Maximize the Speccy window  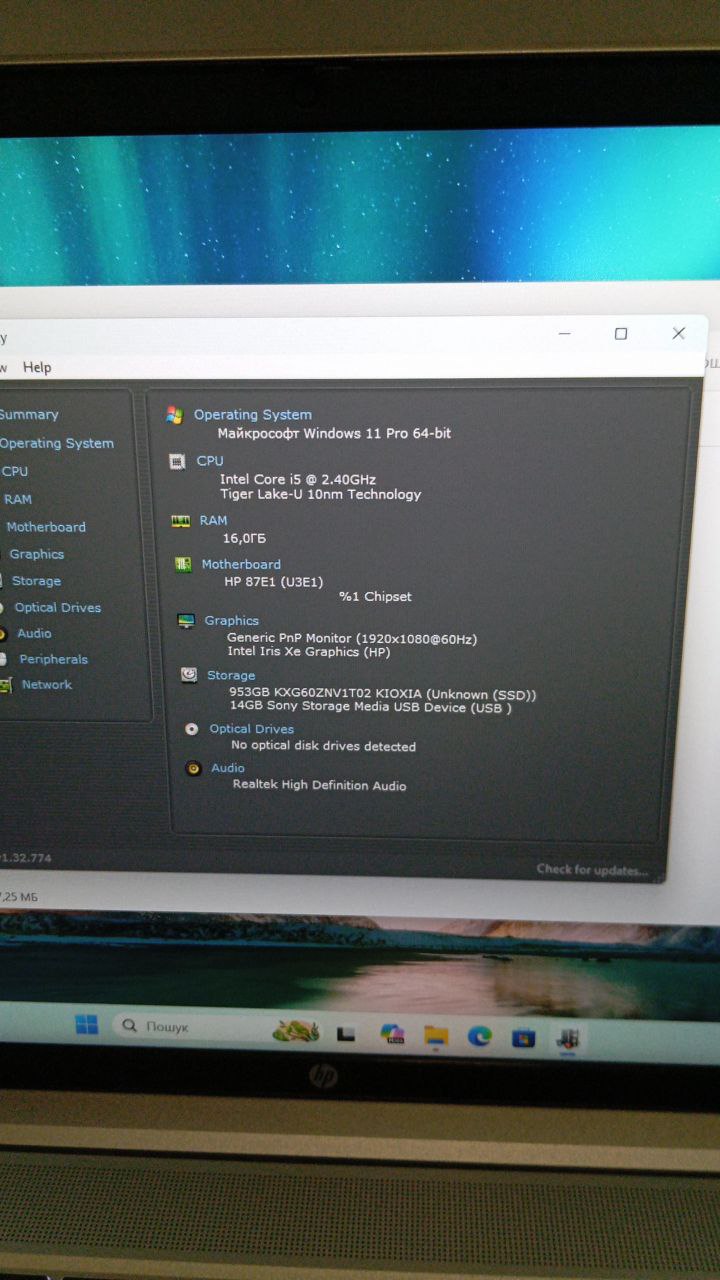621,334
